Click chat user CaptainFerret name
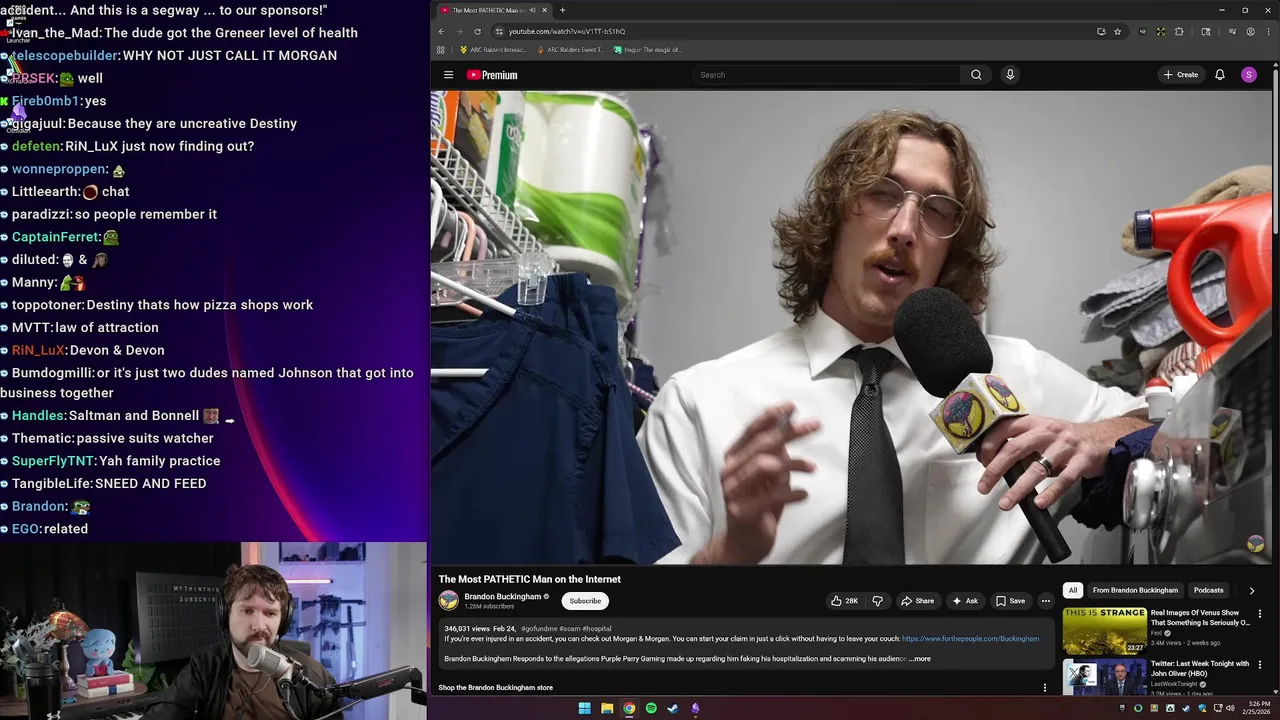1280x720 pixels. click(55, 237)
